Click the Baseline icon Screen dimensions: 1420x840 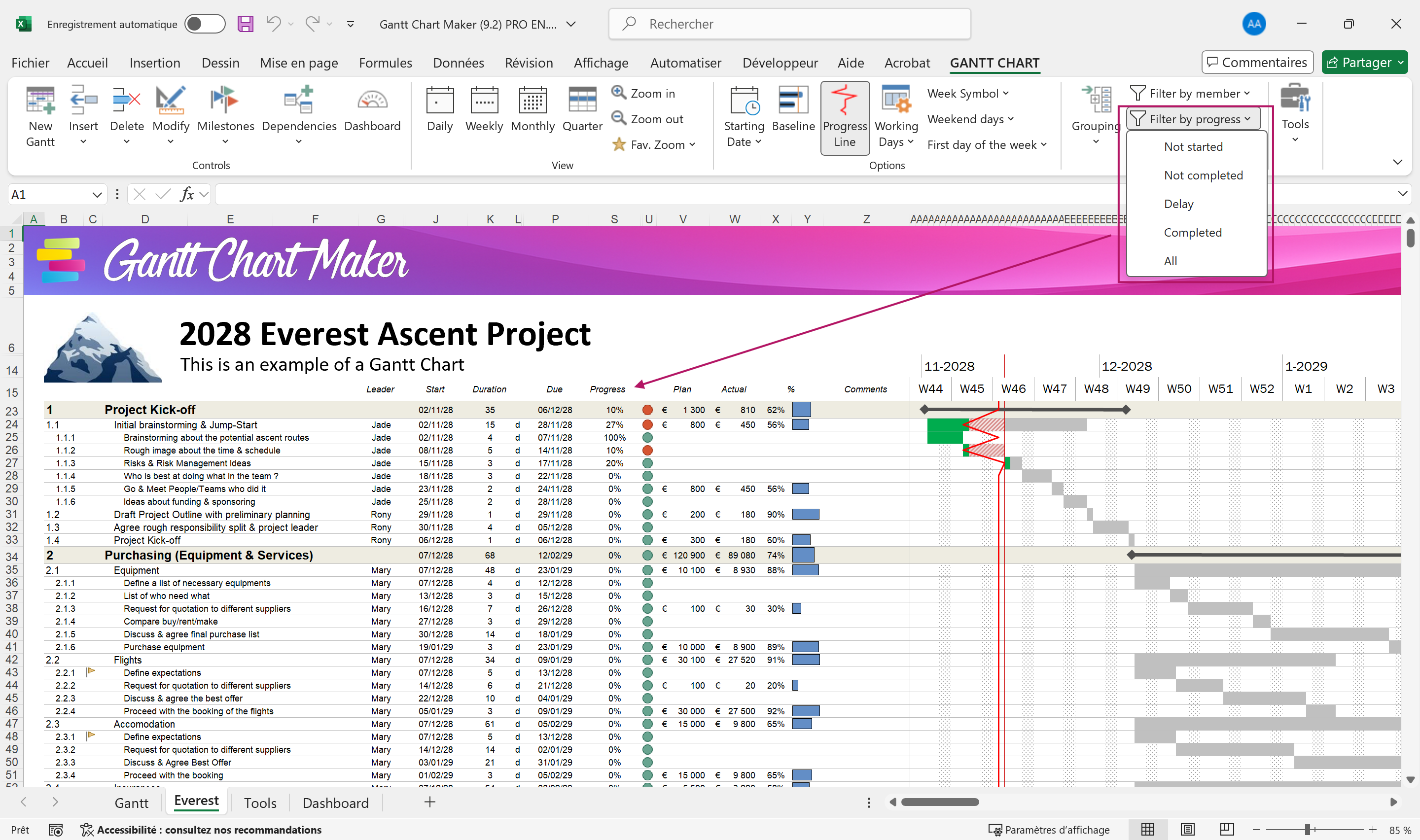pos(793,110)
